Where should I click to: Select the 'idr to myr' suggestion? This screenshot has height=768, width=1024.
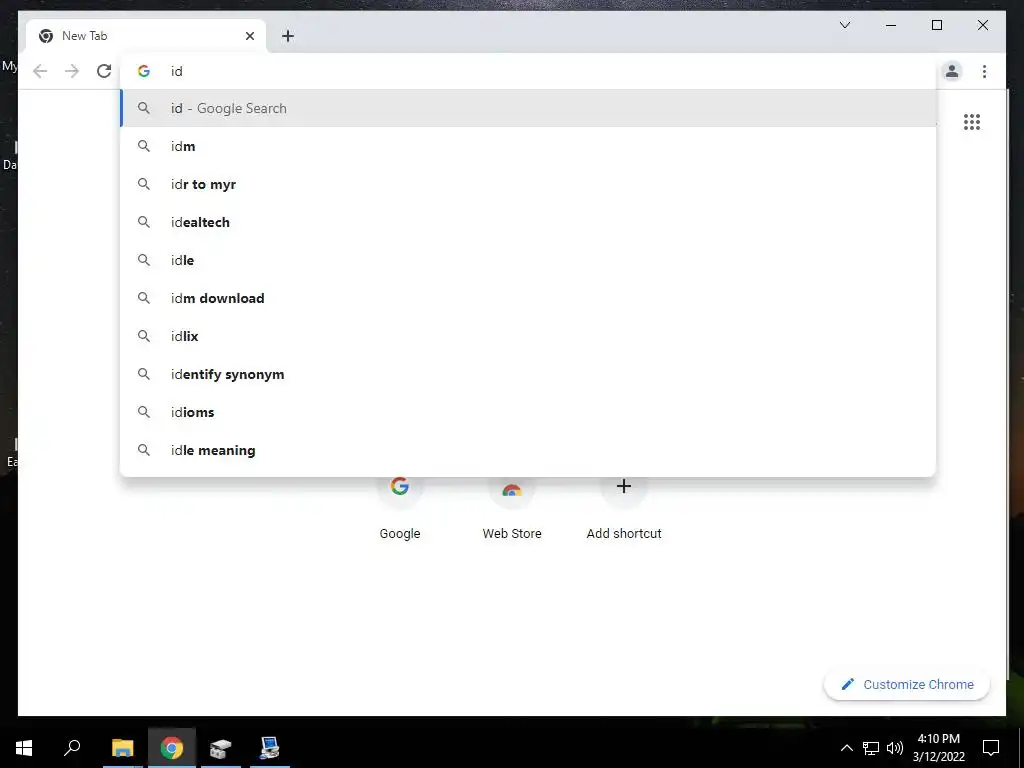click(x=528, y=184)
